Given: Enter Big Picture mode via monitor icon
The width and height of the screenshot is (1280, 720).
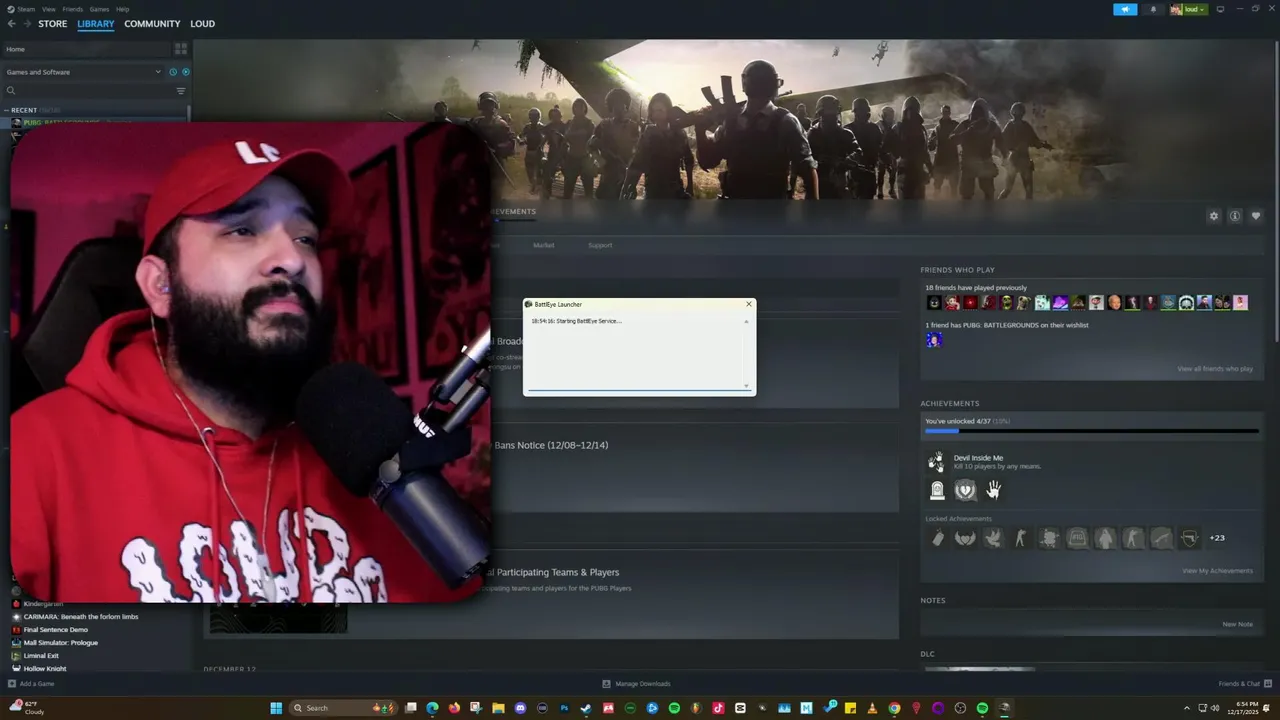Looking at the screenshot, I should click(1220, 9).
